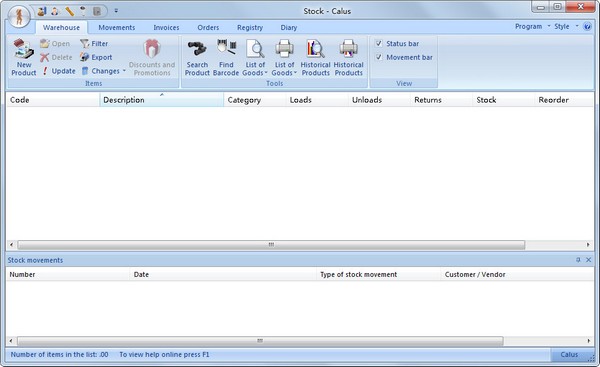600x367 pixels.
Task: Expand the magnifier List of Goods dropdown arrow
Action: 266,73
